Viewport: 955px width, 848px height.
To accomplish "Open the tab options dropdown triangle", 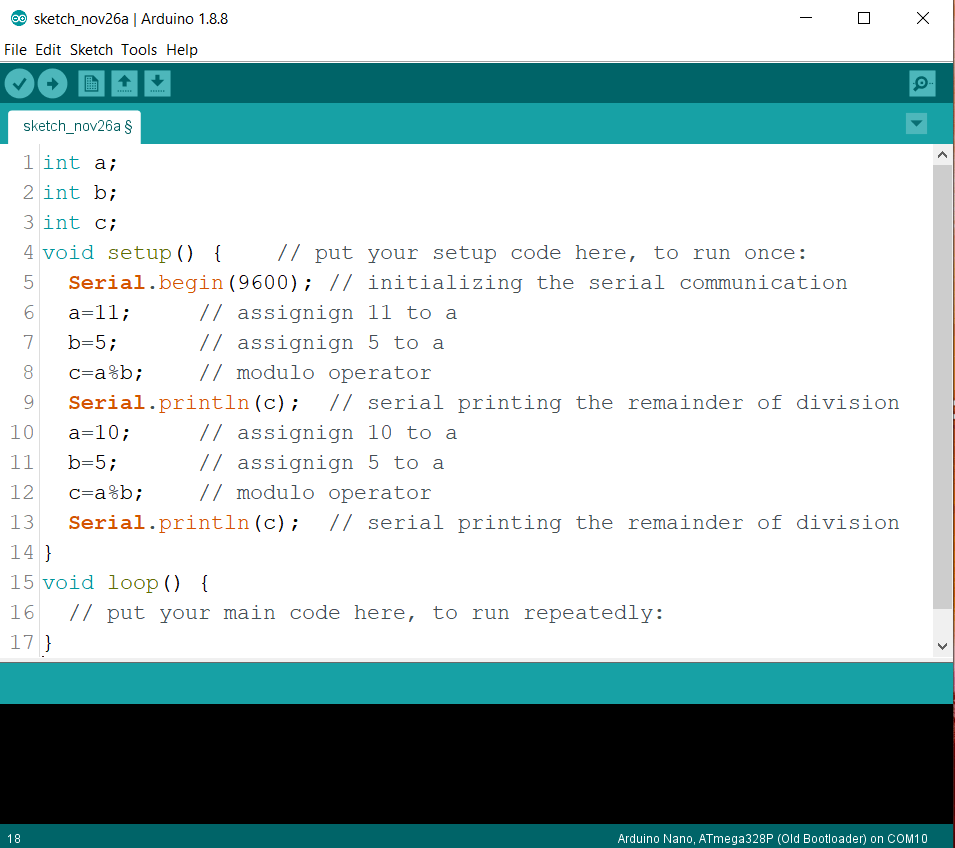I will 916,123.
